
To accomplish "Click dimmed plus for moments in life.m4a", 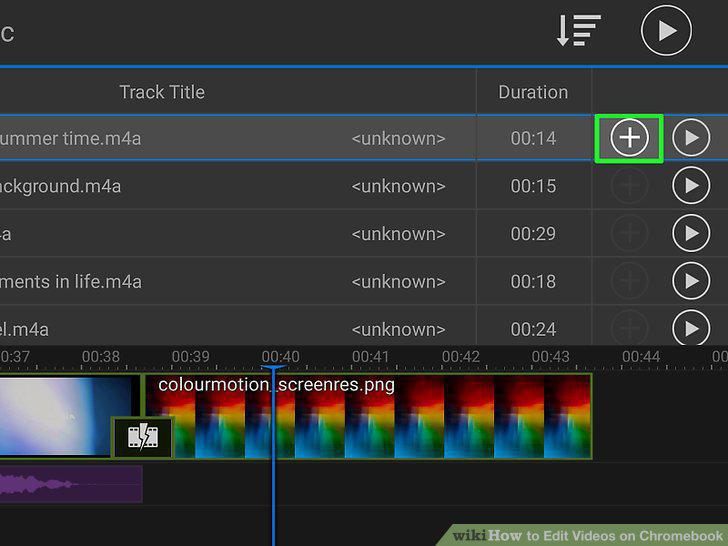I will [x=629, y=281].
